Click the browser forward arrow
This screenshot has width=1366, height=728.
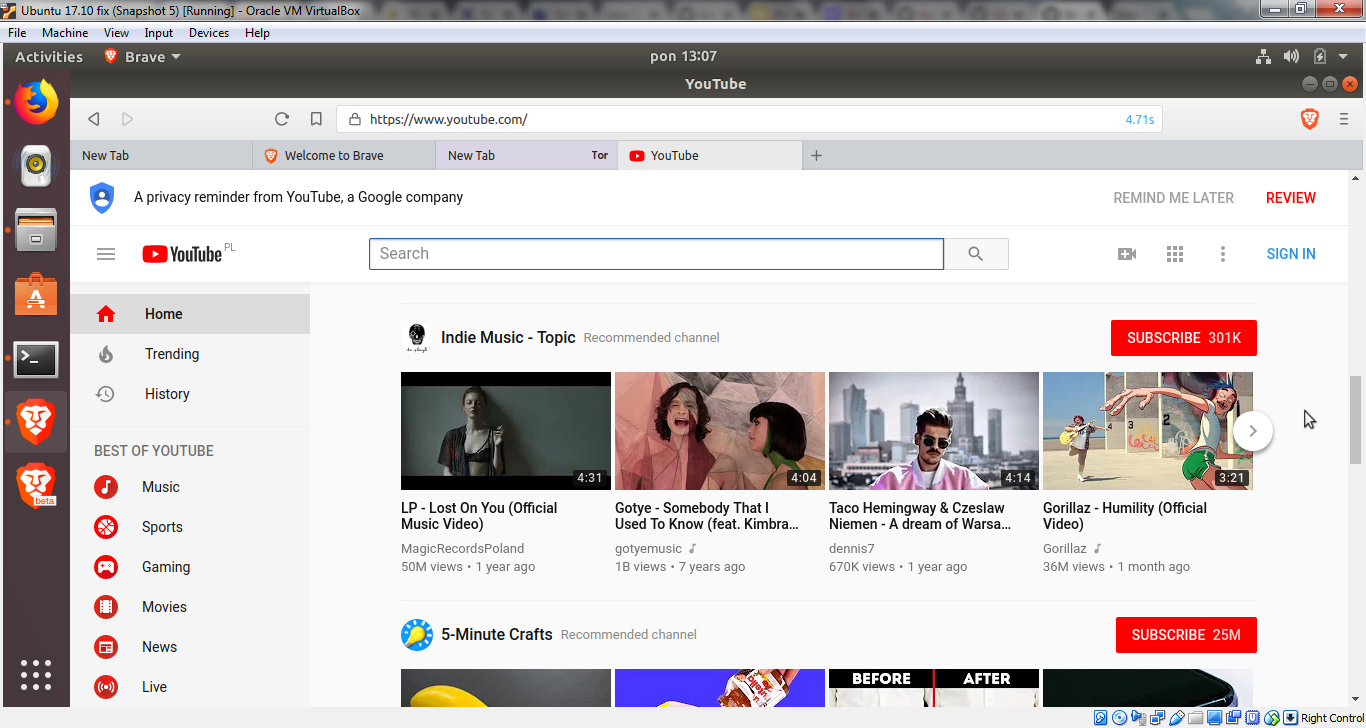127,119
